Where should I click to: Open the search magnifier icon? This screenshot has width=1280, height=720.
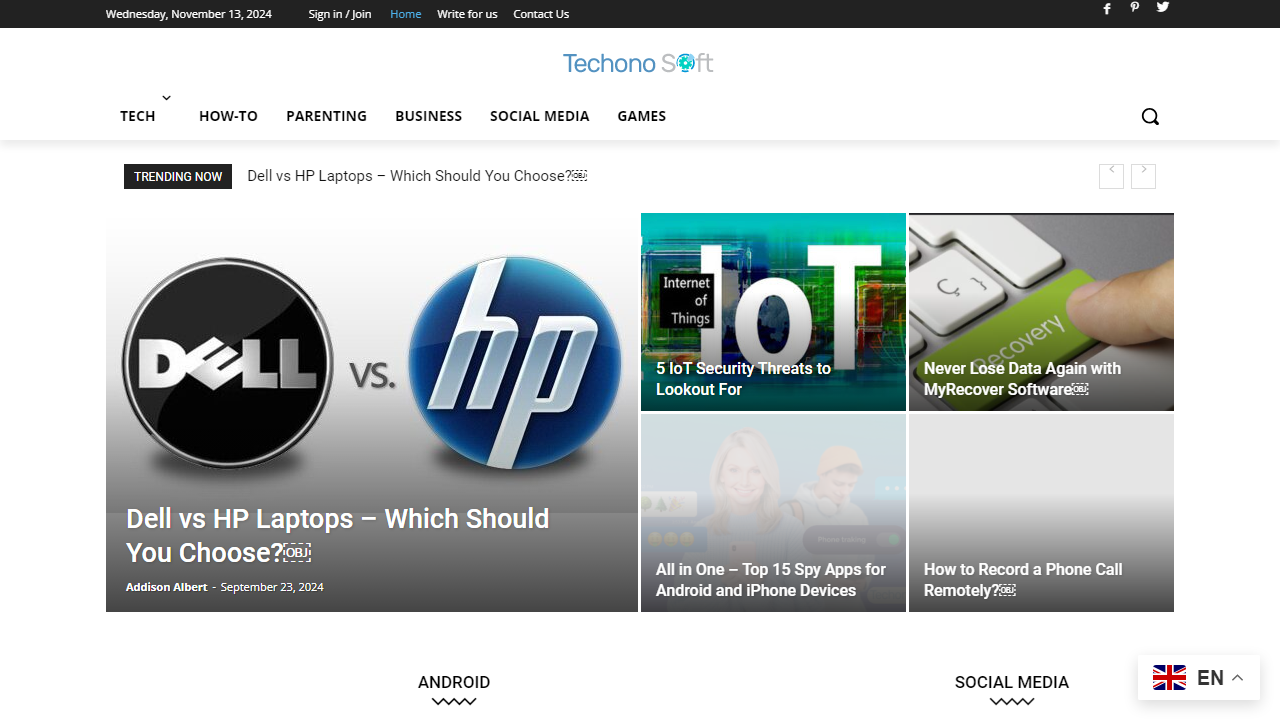tap(1150, 116)
